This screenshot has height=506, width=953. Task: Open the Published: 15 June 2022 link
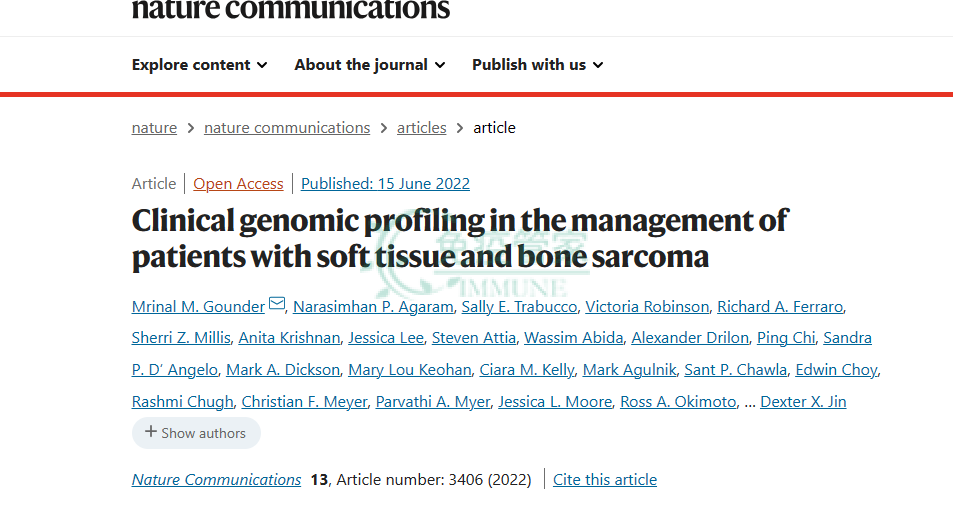(x=385, y=183)
